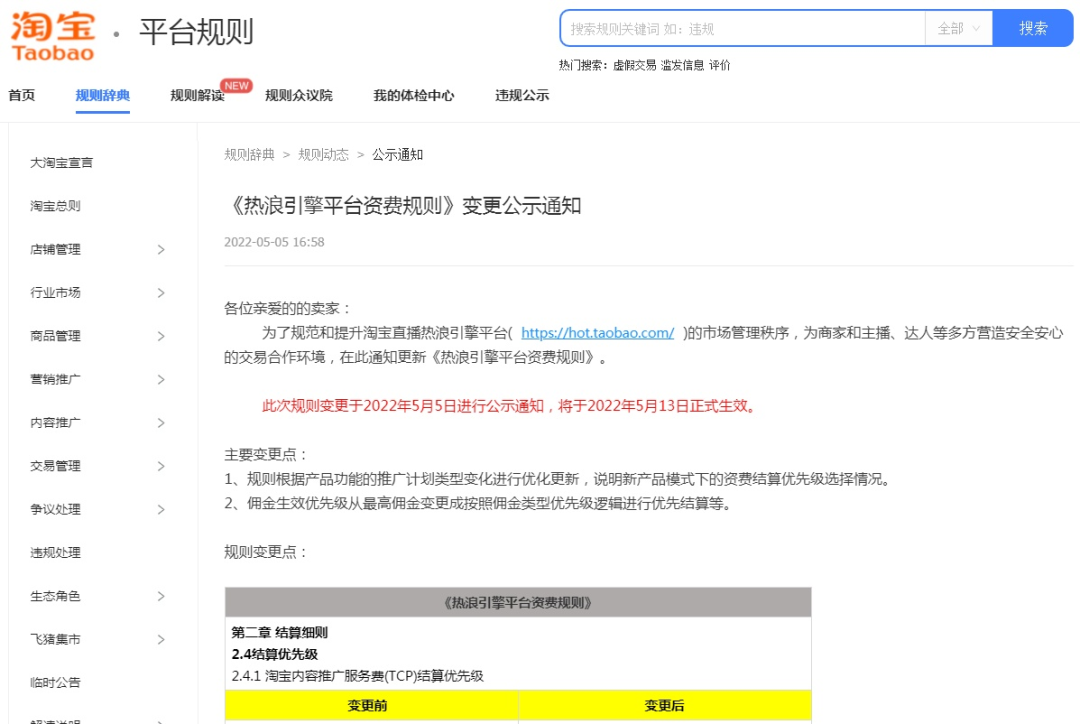Click the red effective-date notice text
The width and height of the screenshot is (1080, 724).
[510, 406]
